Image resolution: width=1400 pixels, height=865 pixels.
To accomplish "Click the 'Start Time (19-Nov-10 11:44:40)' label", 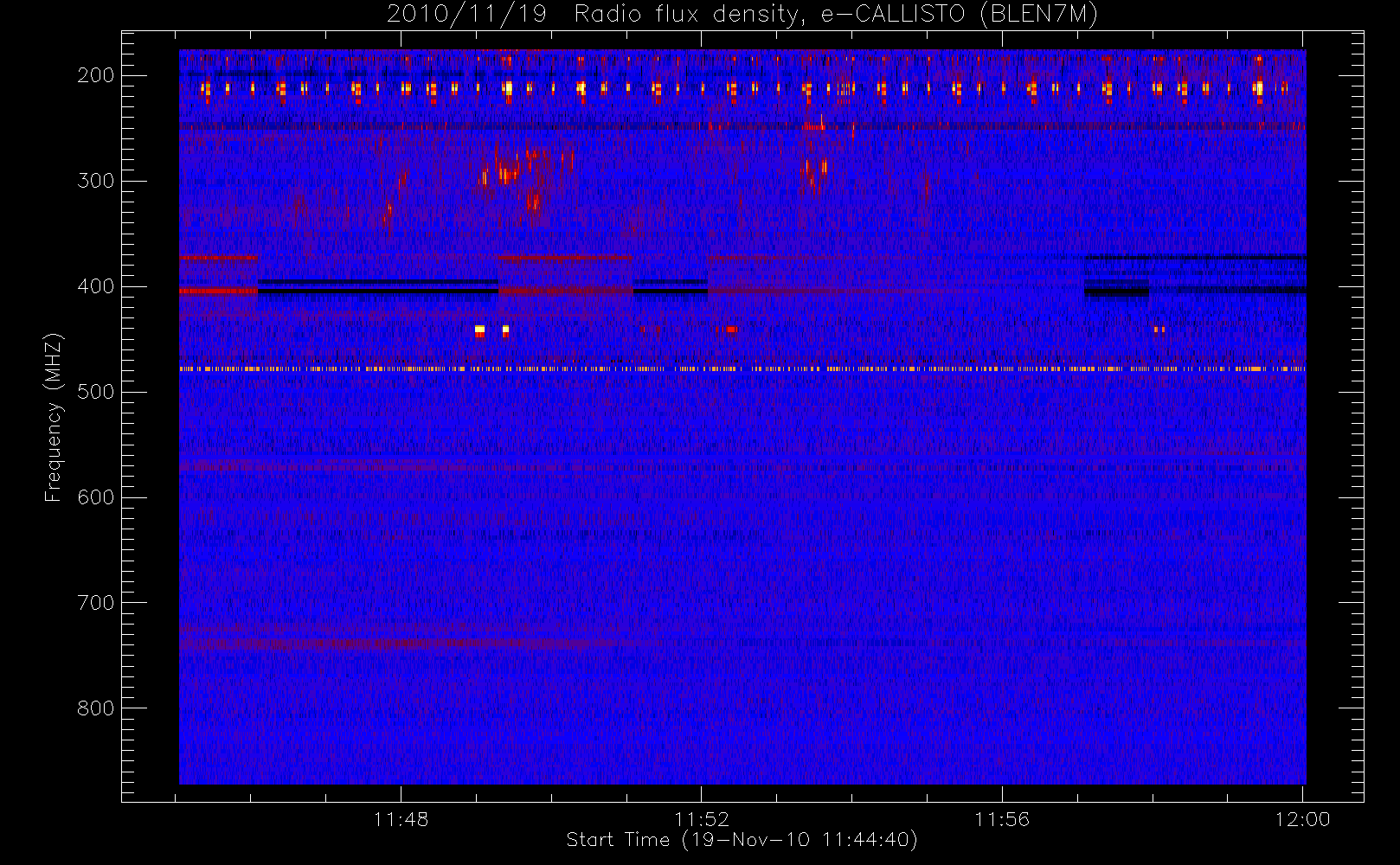I will (x=742, y=840).
